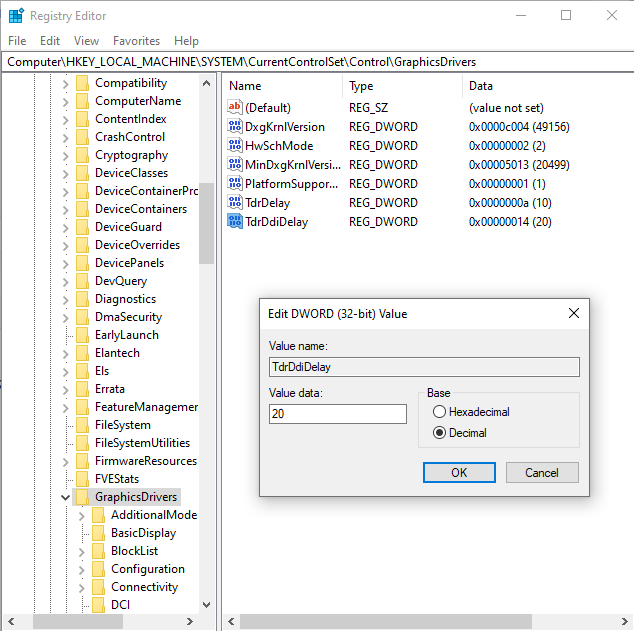Click the TdrDelay DWORD icon
This screenshot has width=634, height=631.
(235, 202)
